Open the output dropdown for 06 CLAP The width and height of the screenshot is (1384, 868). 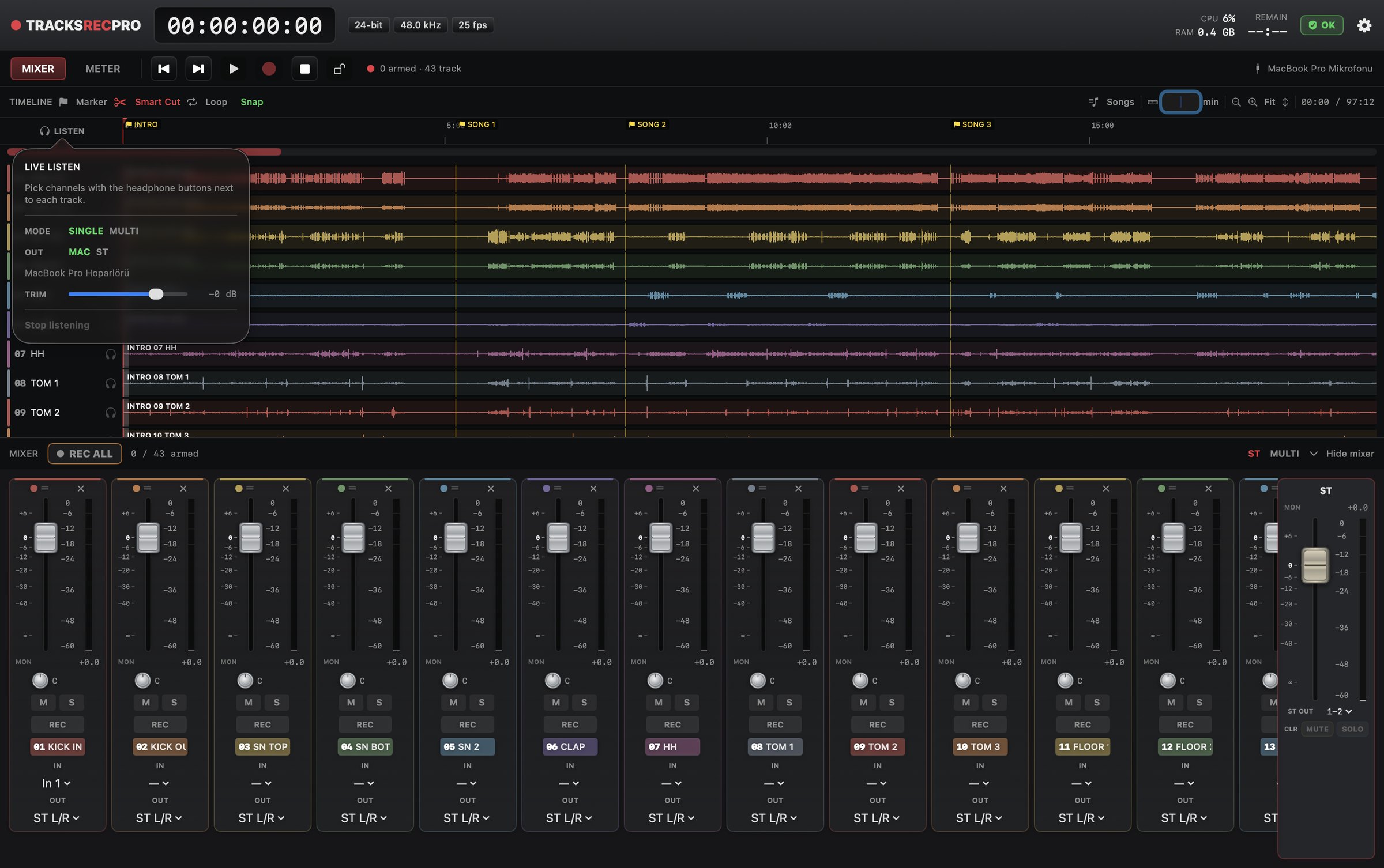pyautogui.click(x=569, y=818)
